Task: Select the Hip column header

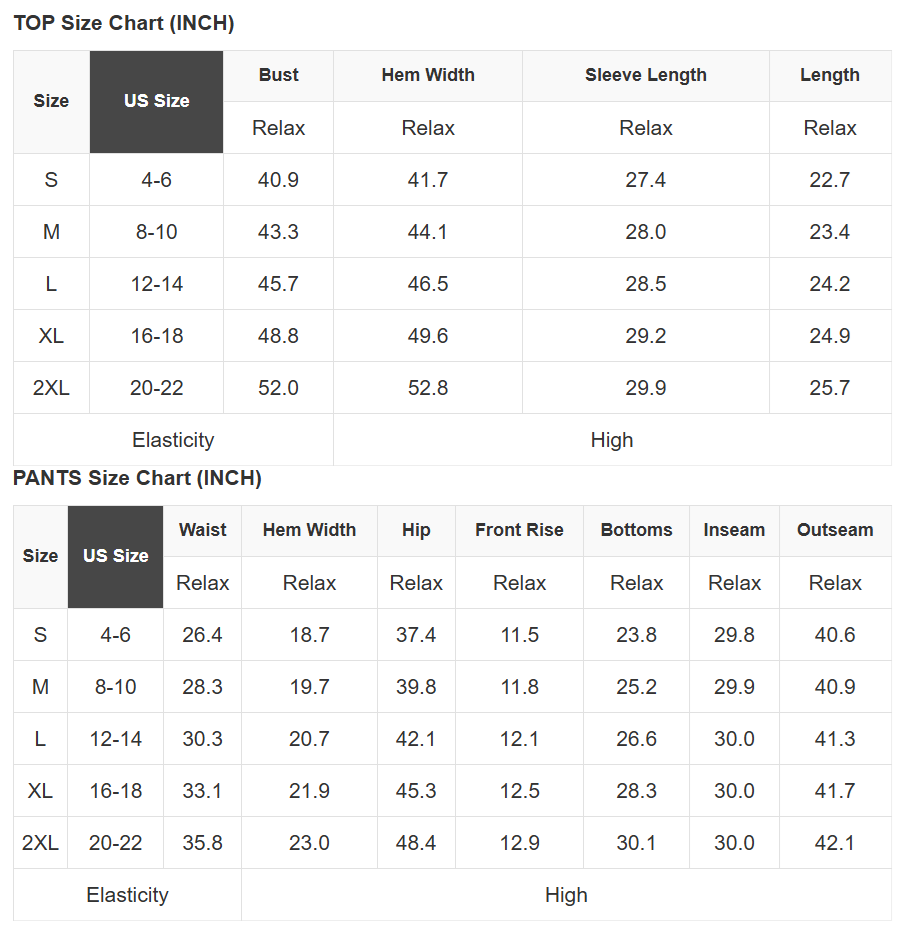Action: click(x=416, y=530)
